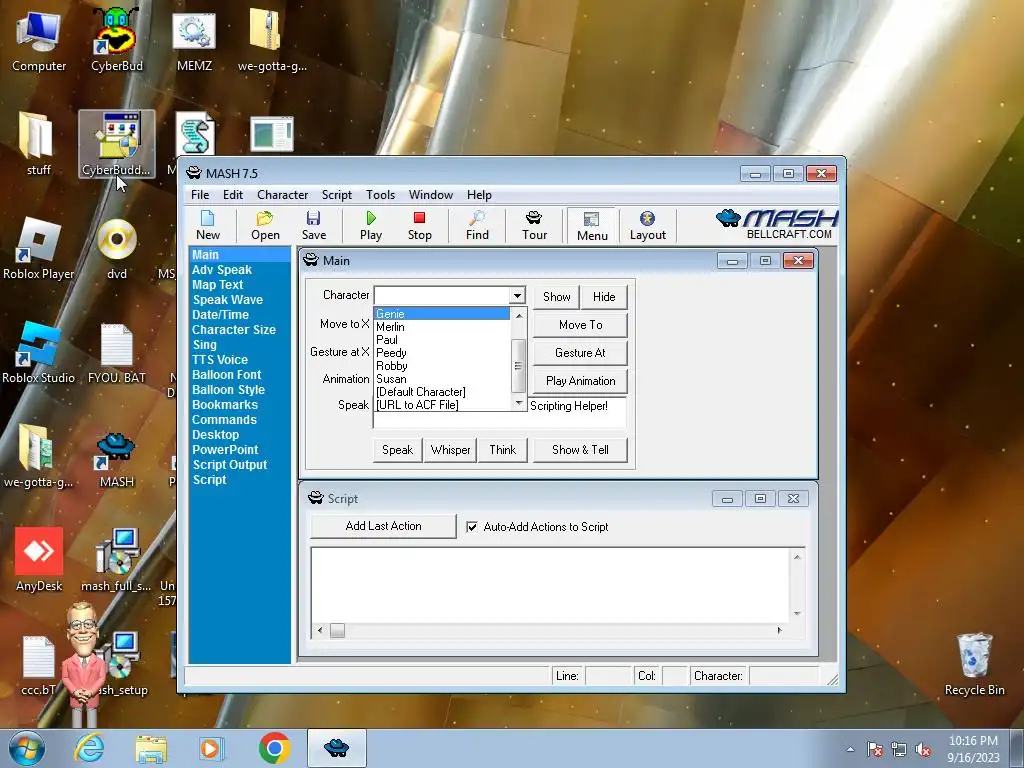The image size is (1024, 768).
Task: Select the mash_full_s... installer icon
Action: coord(116,560)
